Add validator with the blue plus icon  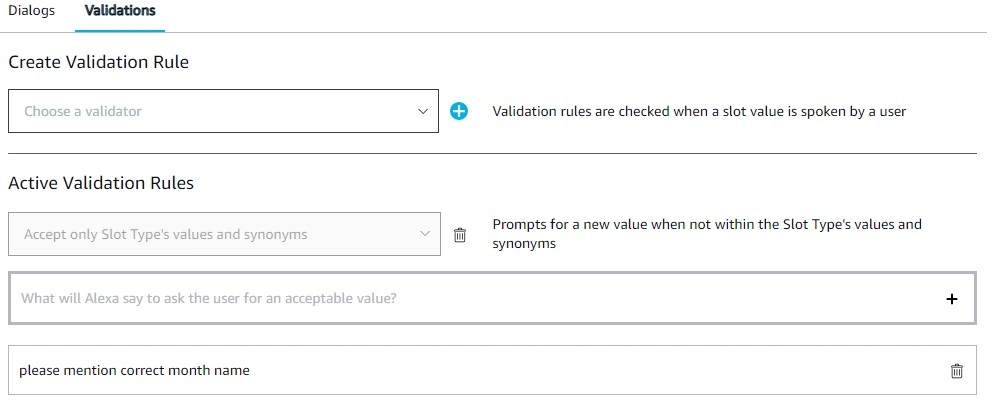459,112
